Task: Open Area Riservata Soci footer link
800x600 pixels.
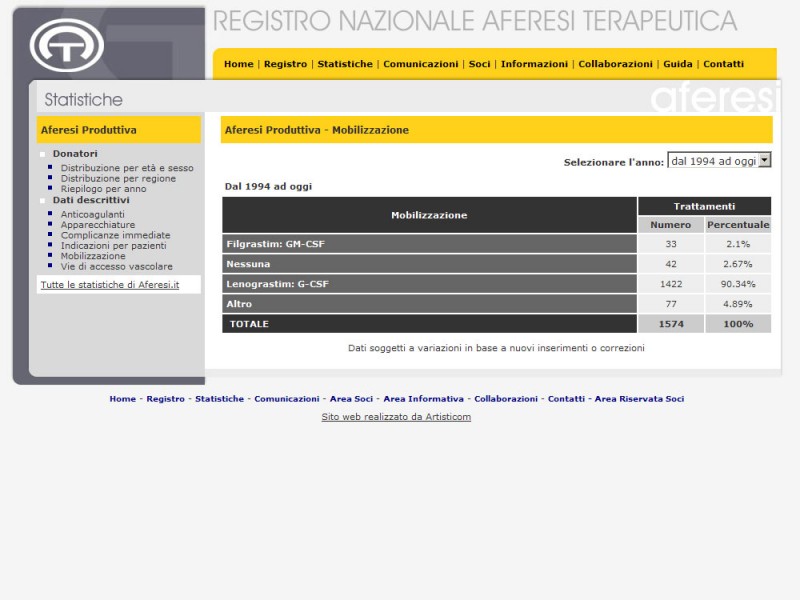Action: 639,399
